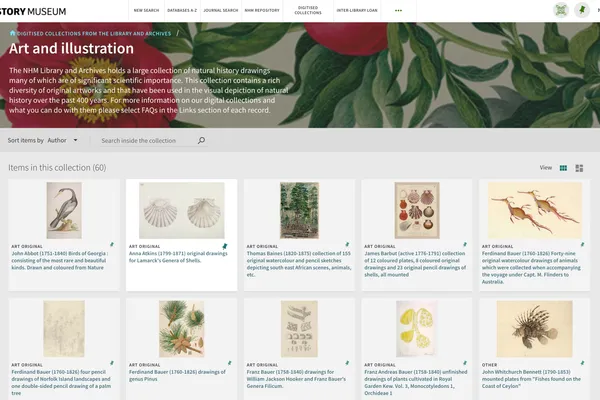Pin the Anna Atkins original drawings record
Image resolution: width=600 pixels, height=400 pixels.
click(225, 246)
